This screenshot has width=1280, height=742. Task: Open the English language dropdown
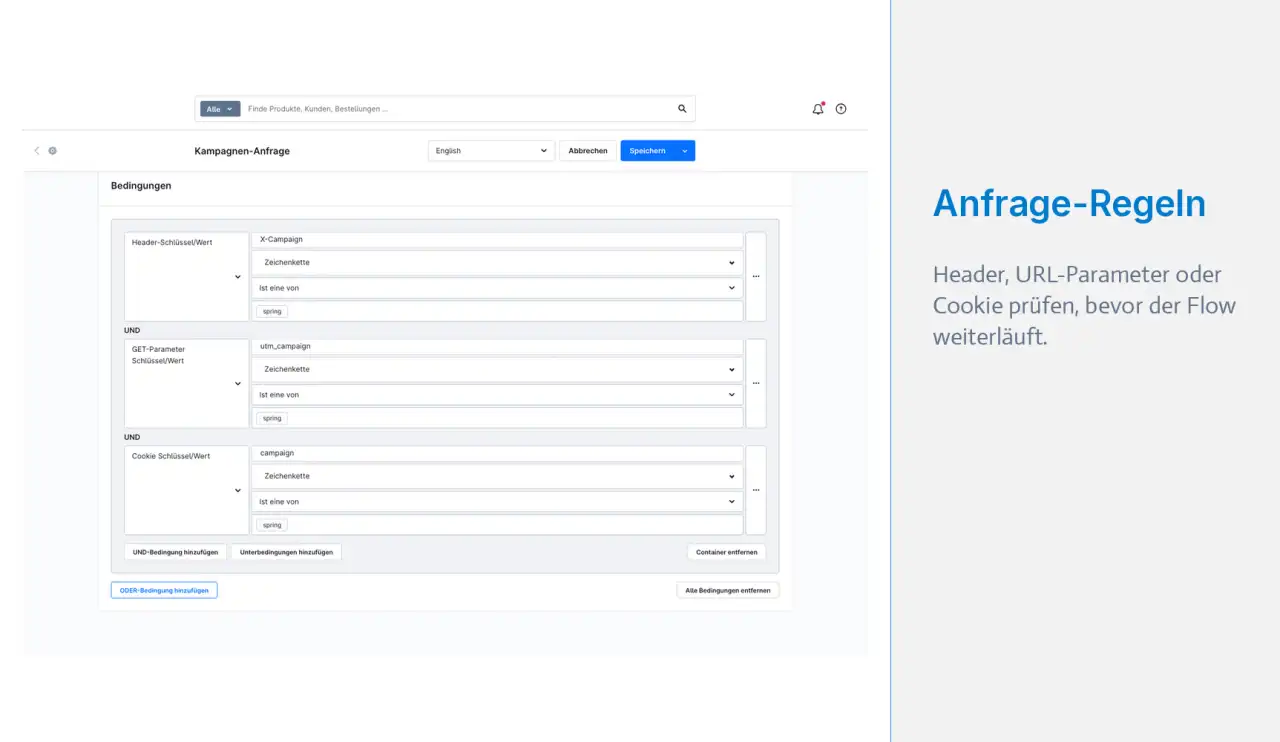pyautogui.click(x=491, y=151)
